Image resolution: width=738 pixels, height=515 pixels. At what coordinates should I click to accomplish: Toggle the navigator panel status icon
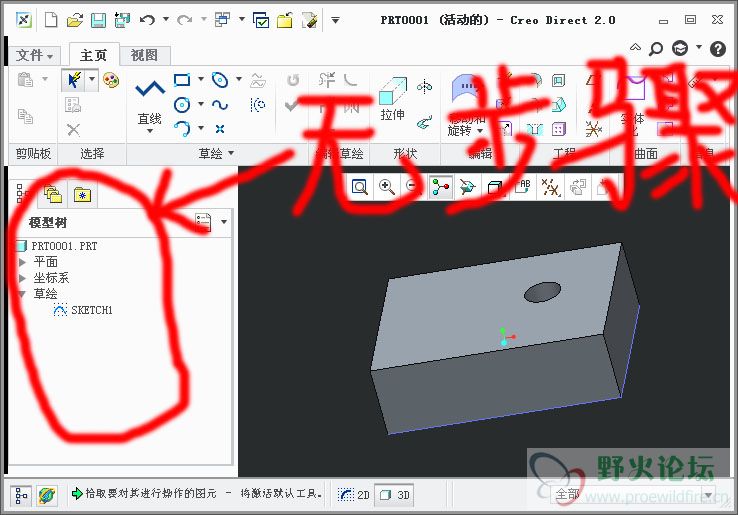[21, 495]
